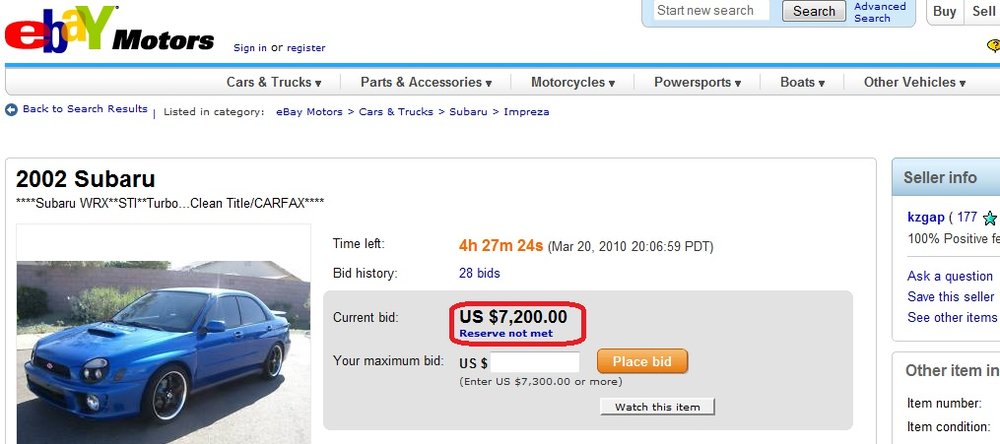1000x444 pixels.
Task: Click the Place bid button
Action: tap(642, 362)
